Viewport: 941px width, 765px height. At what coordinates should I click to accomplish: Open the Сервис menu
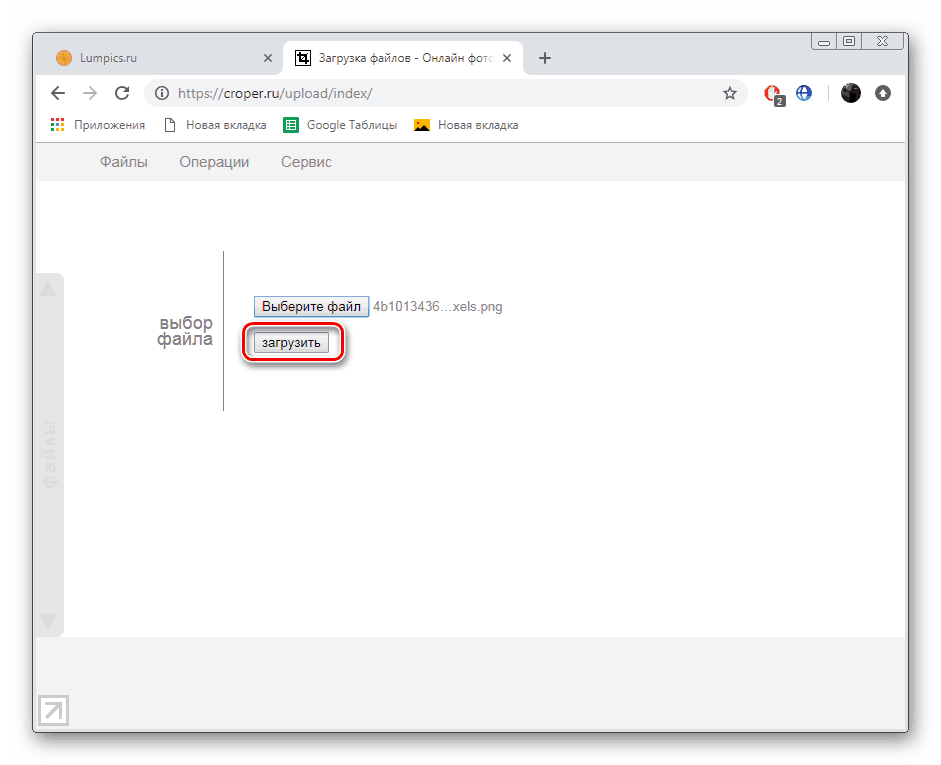pyautogui.click(x=306, y=162)
